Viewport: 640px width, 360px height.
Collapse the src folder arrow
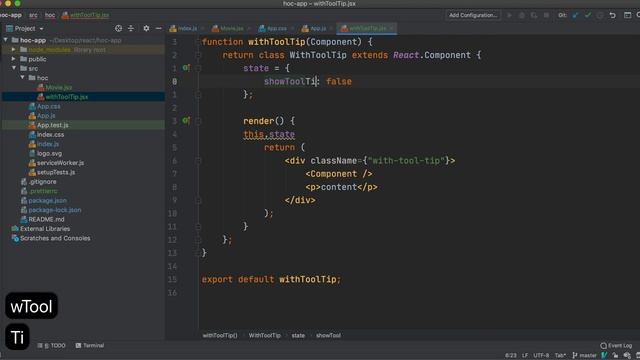(14, 68)
